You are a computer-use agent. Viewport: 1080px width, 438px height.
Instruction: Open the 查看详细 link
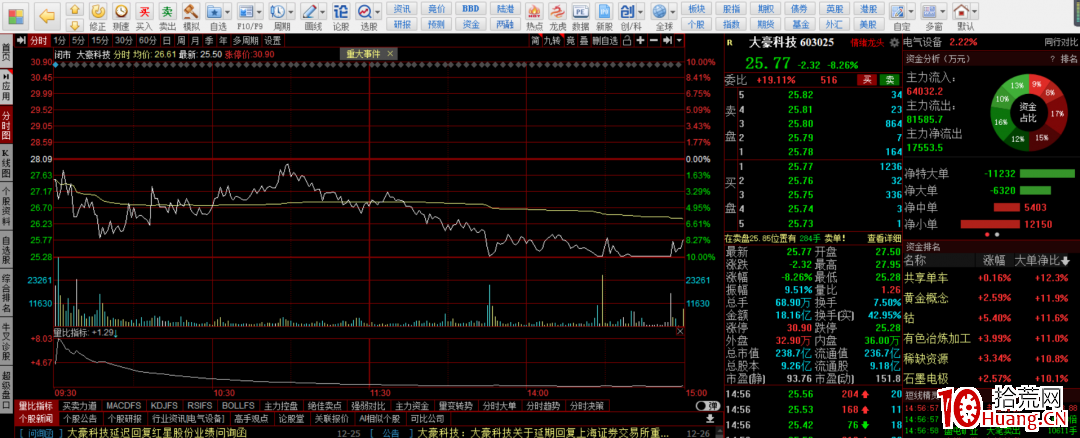click(x=883, y=238)
